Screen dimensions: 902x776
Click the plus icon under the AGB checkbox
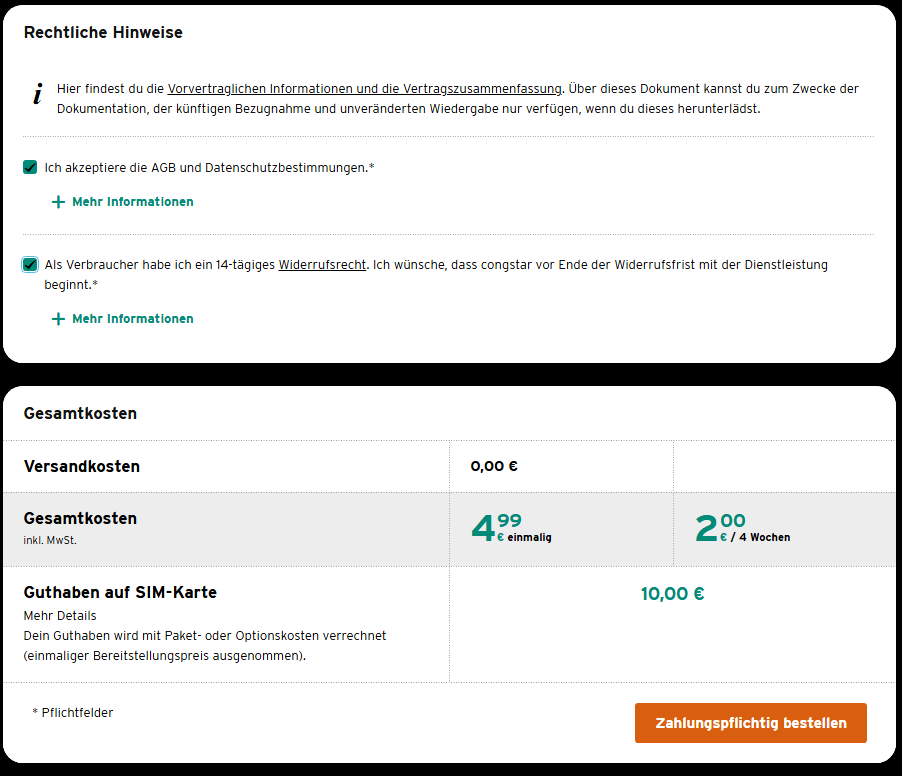[x=58, y=202]
